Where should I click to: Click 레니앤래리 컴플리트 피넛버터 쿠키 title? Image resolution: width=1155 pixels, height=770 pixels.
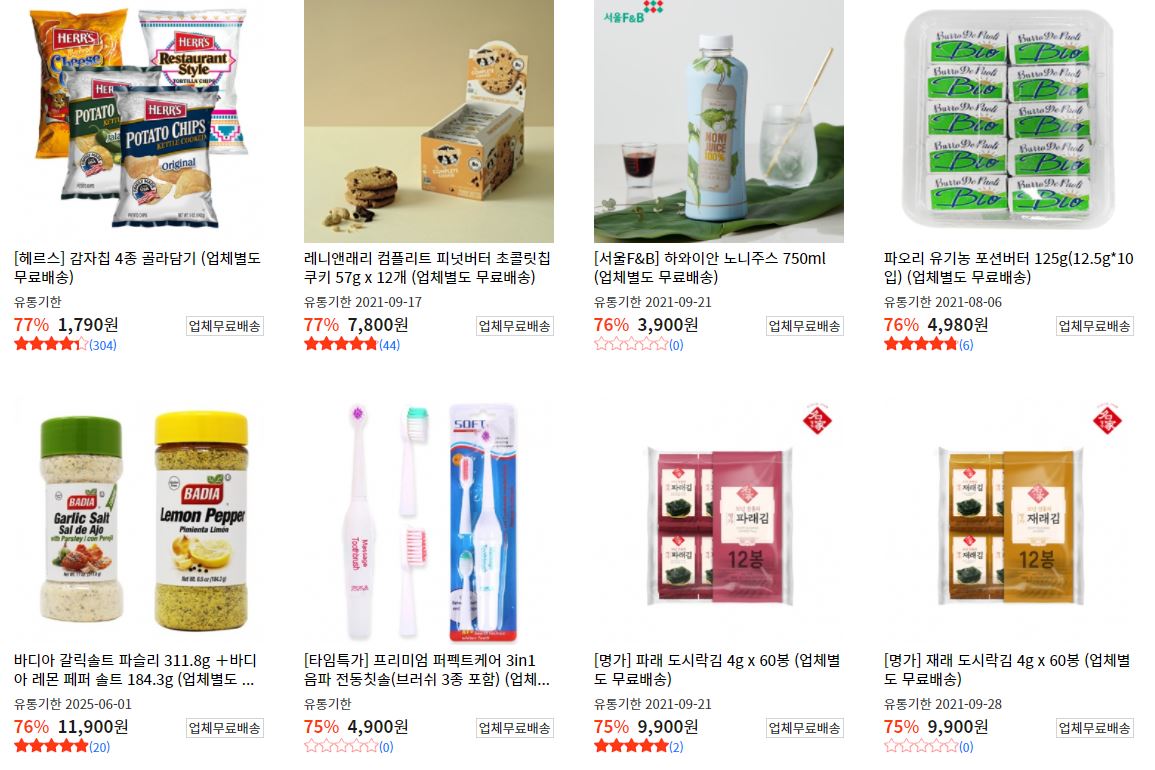[427, 267]
